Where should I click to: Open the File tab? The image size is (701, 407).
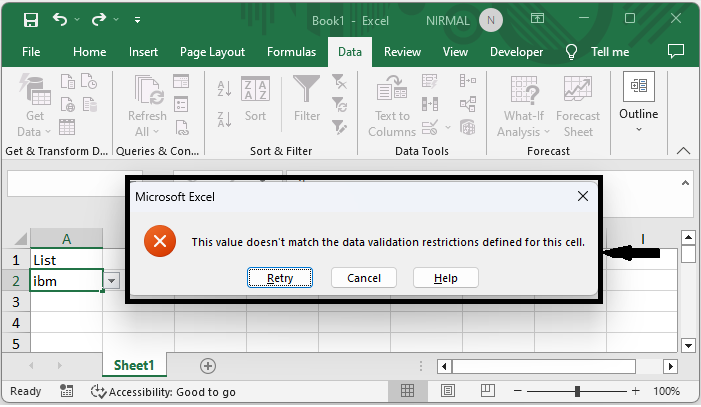pyautogui.click(x=31, y=52)
